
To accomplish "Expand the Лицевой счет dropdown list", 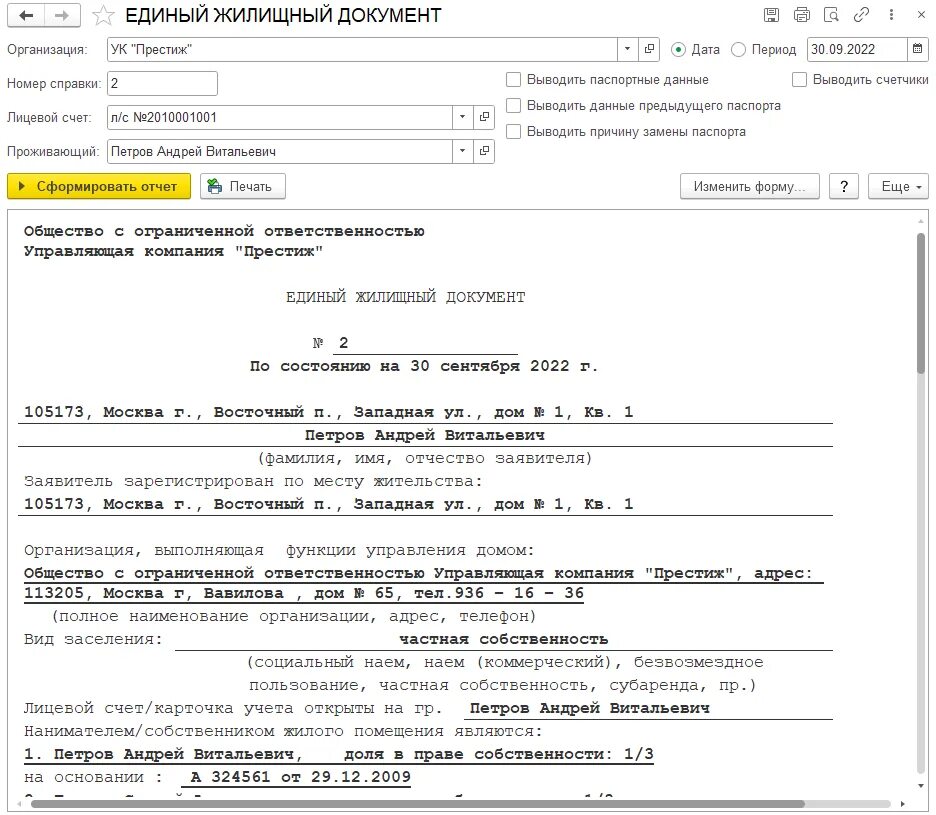I will click(x=463, y=118).
